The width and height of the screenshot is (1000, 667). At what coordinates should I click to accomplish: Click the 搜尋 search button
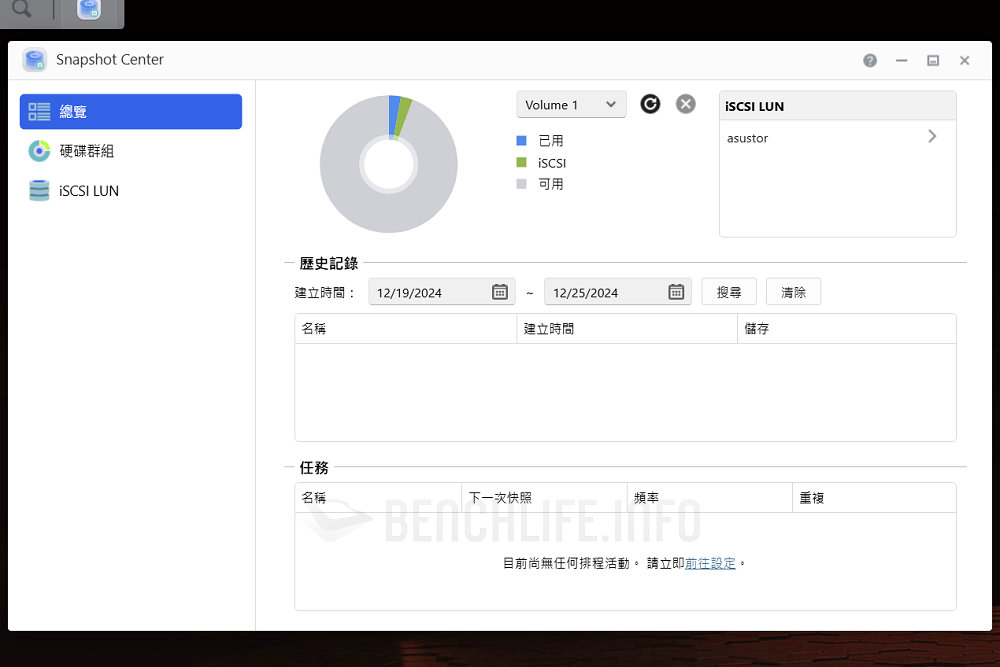click(x=729, y=292)
